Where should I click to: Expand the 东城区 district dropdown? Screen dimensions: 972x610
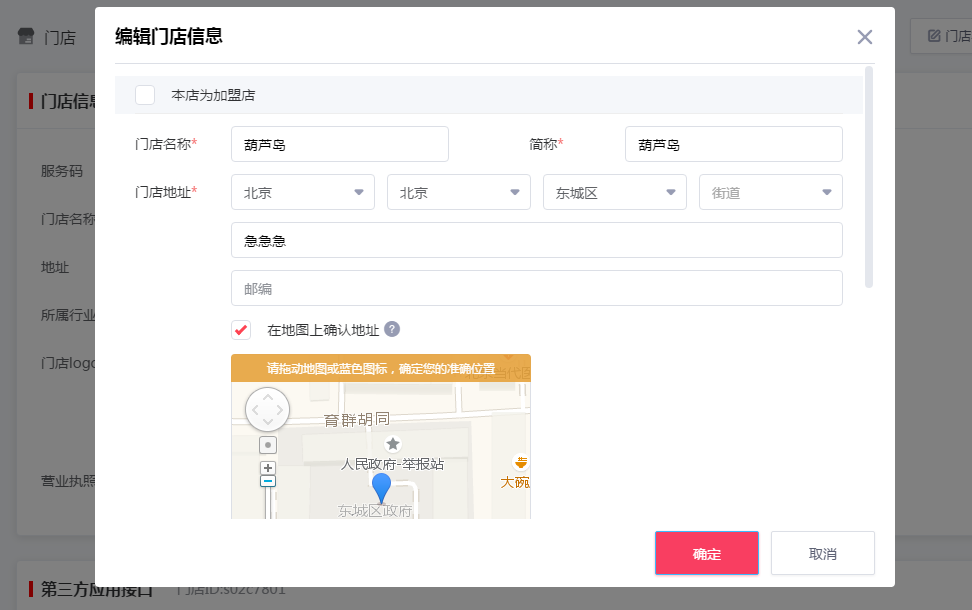coord(614,191)
